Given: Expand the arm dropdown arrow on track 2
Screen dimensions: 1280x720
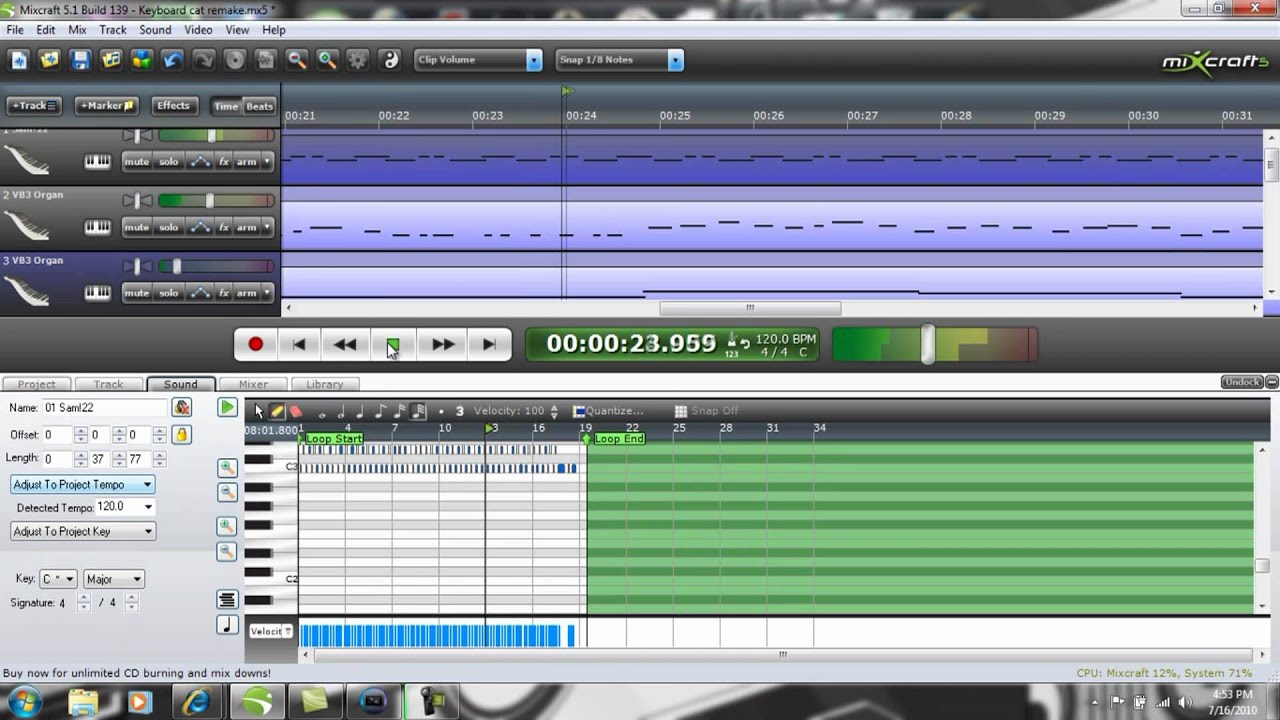Looking at the screenshot, I should [267, 227].
